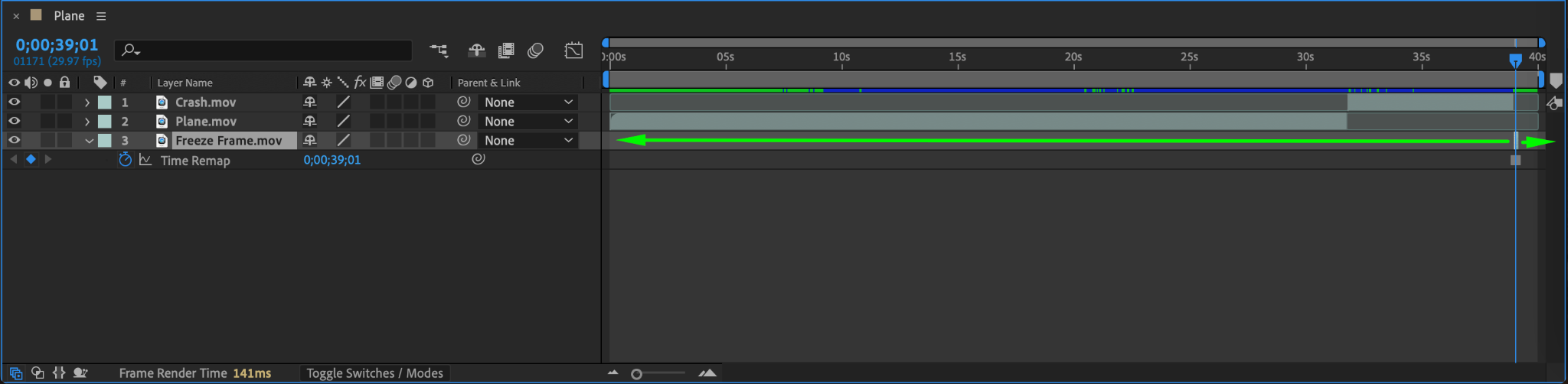Toggle shy switch for Crash.mov
Image resolution: width=1568 pixels, height=384 pixels.
310,102
